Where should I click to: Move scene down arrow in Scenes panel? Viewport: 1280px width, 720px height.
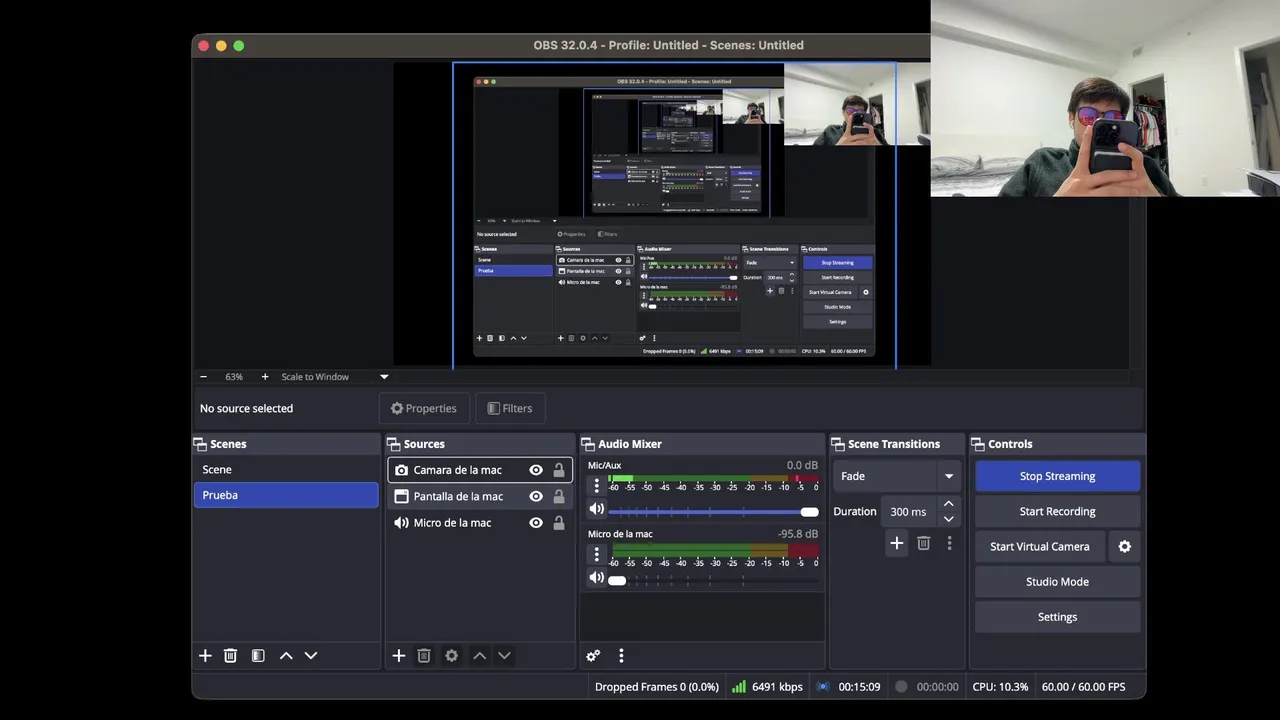click(311, 656)
